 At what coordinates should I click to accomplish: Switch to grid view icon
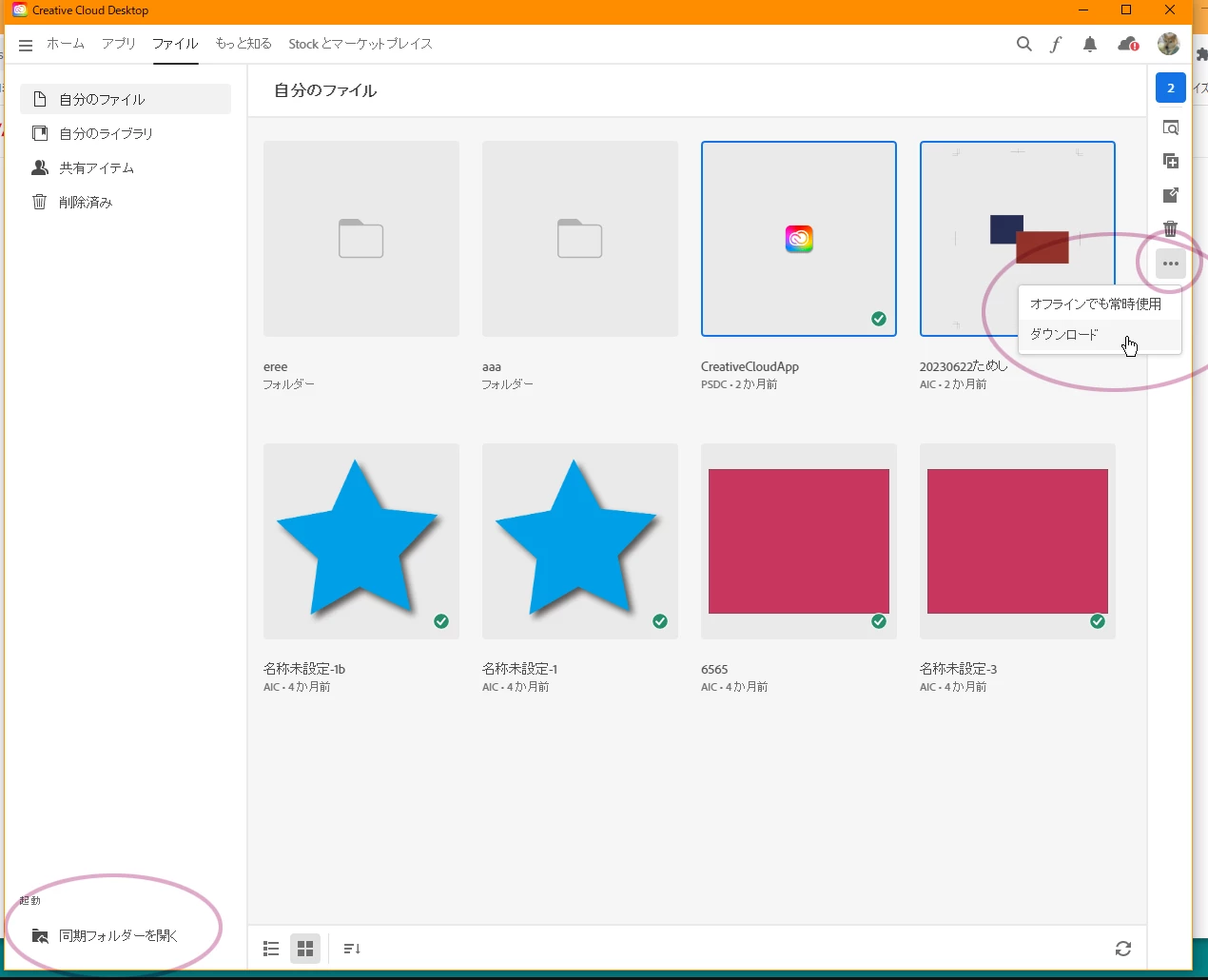[x=305, y=949]
